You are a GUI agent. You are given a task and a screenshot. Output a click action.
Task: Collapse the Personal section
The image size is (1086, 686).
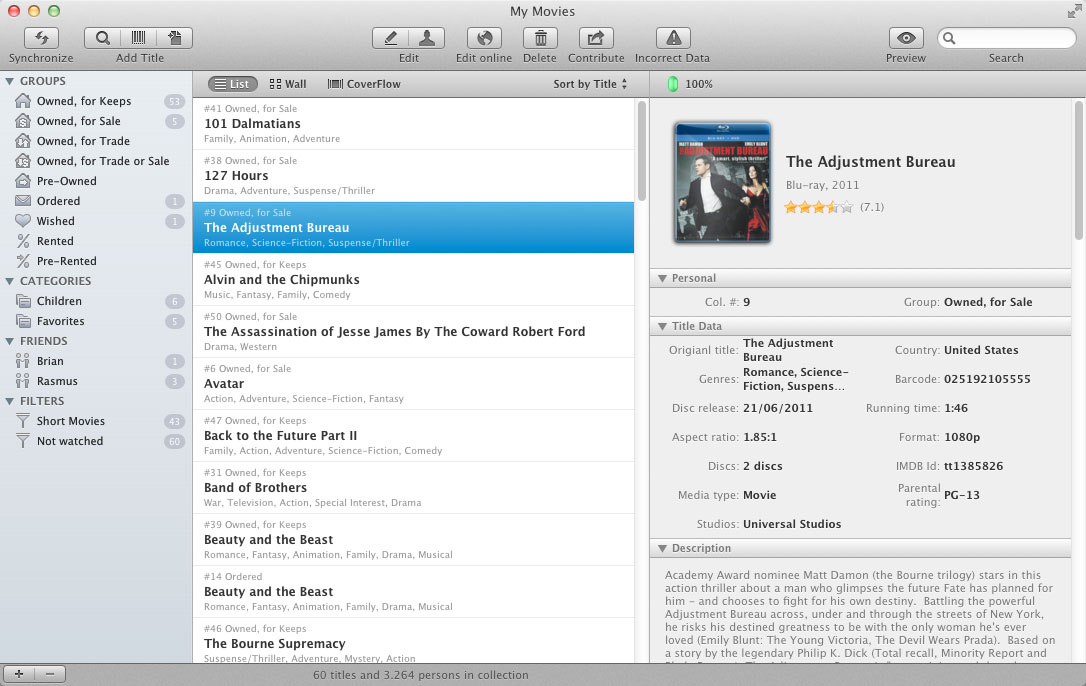(662, 278)
